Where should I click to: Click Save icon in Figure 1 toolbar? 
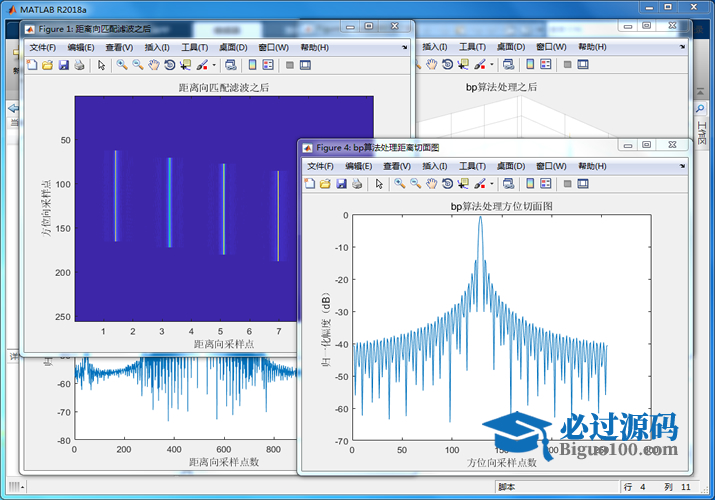point(63,65)
